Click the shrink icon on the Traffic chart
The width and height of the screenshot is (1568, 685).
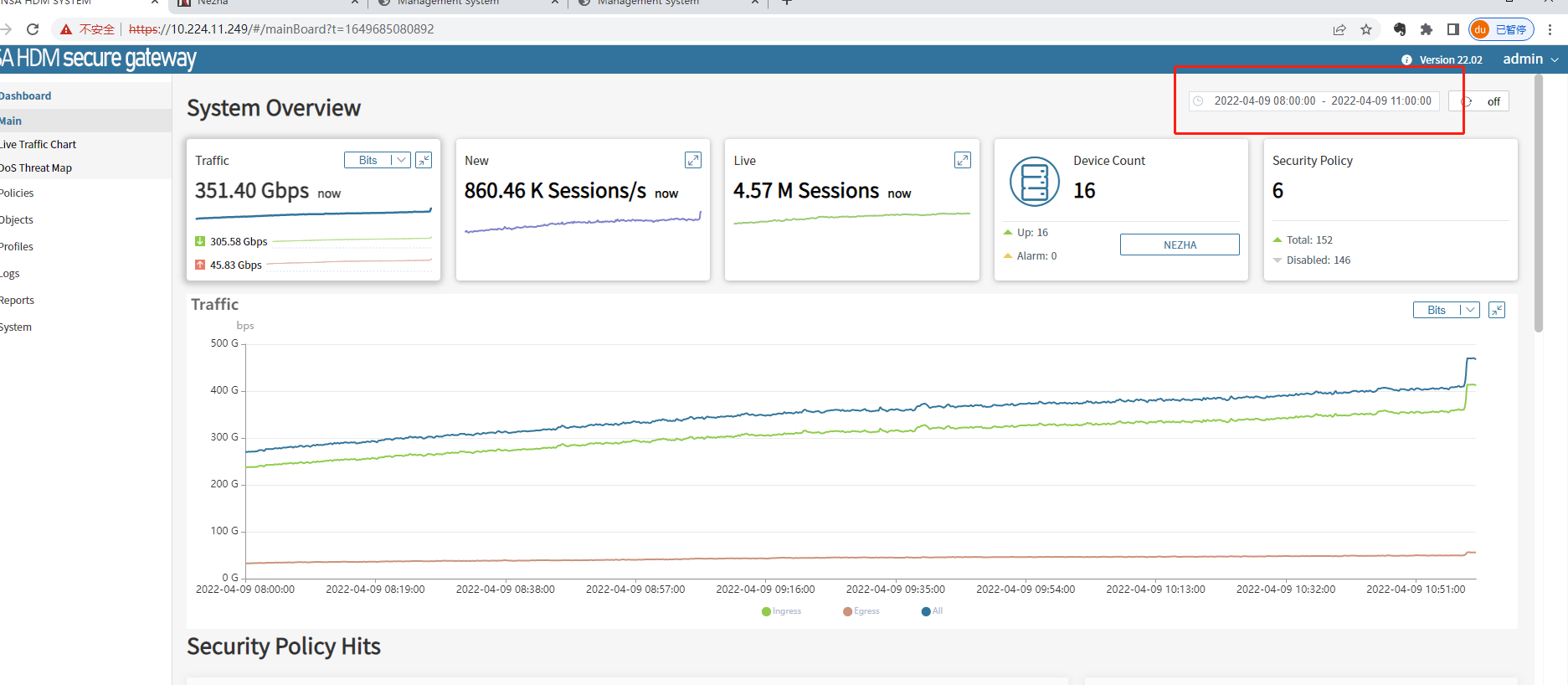coord(1497,310)
